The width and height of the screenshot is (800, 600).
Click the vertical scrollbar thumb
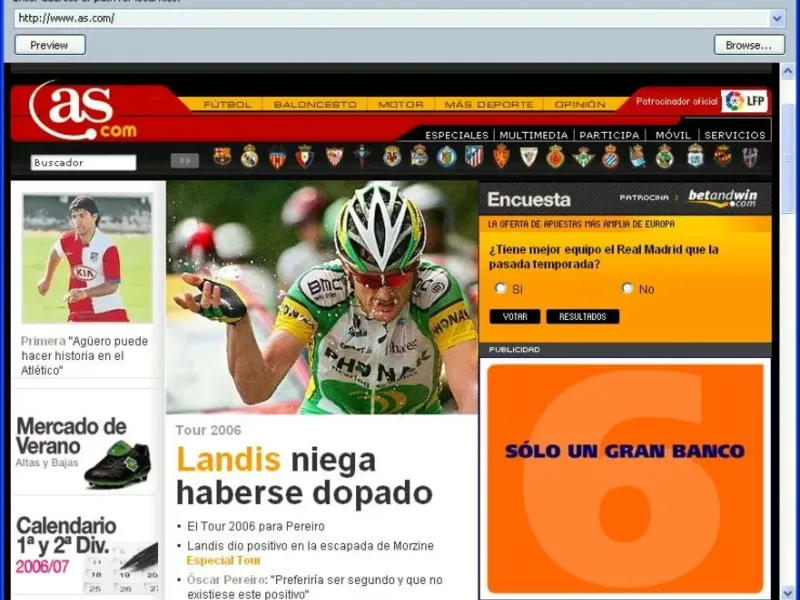787,157
